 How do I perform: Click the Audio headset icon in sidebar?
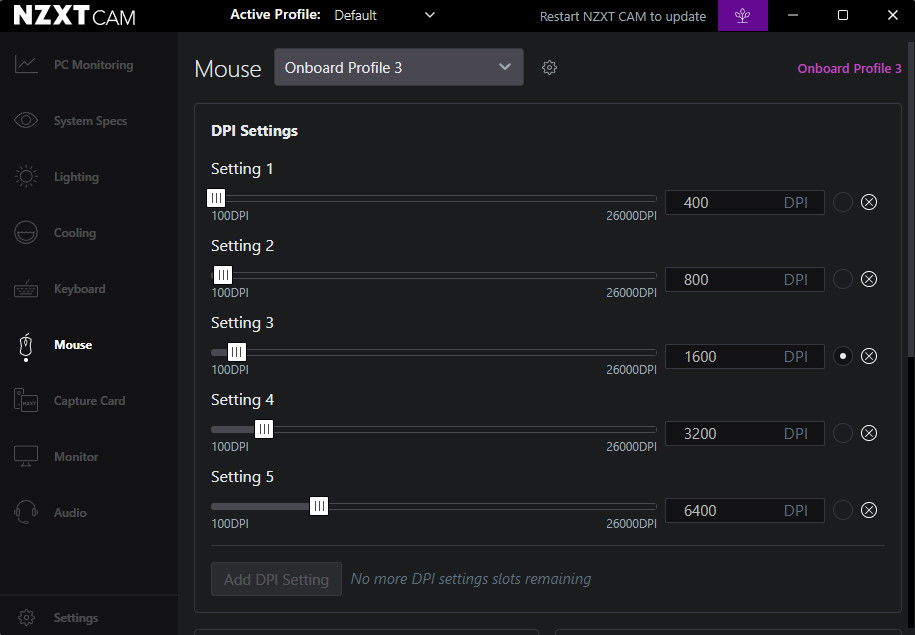26,513
